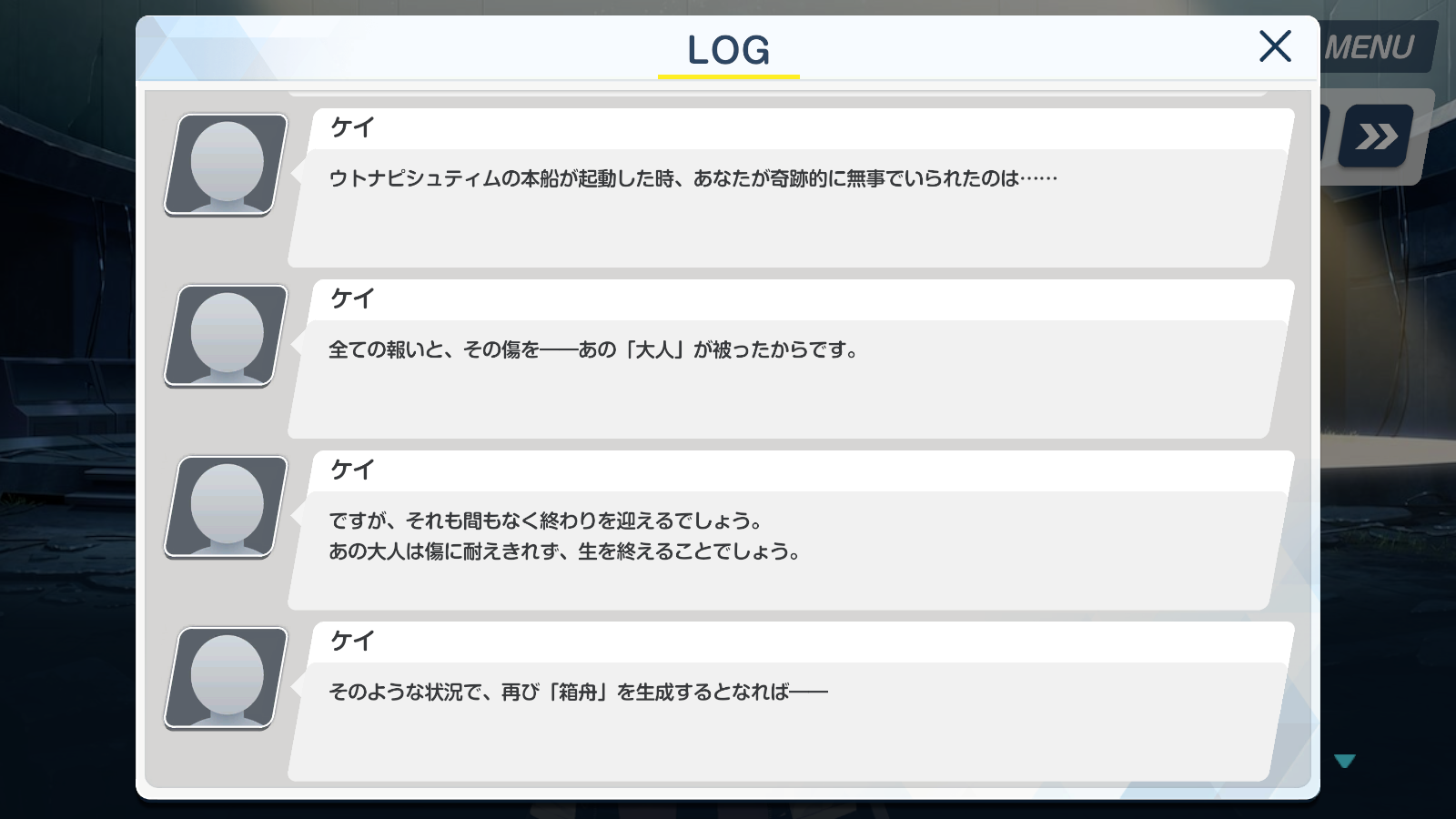1456x819 pixels.
Task: Click the cut-off previous log entry at the top
Action: (x=778, y=93)
